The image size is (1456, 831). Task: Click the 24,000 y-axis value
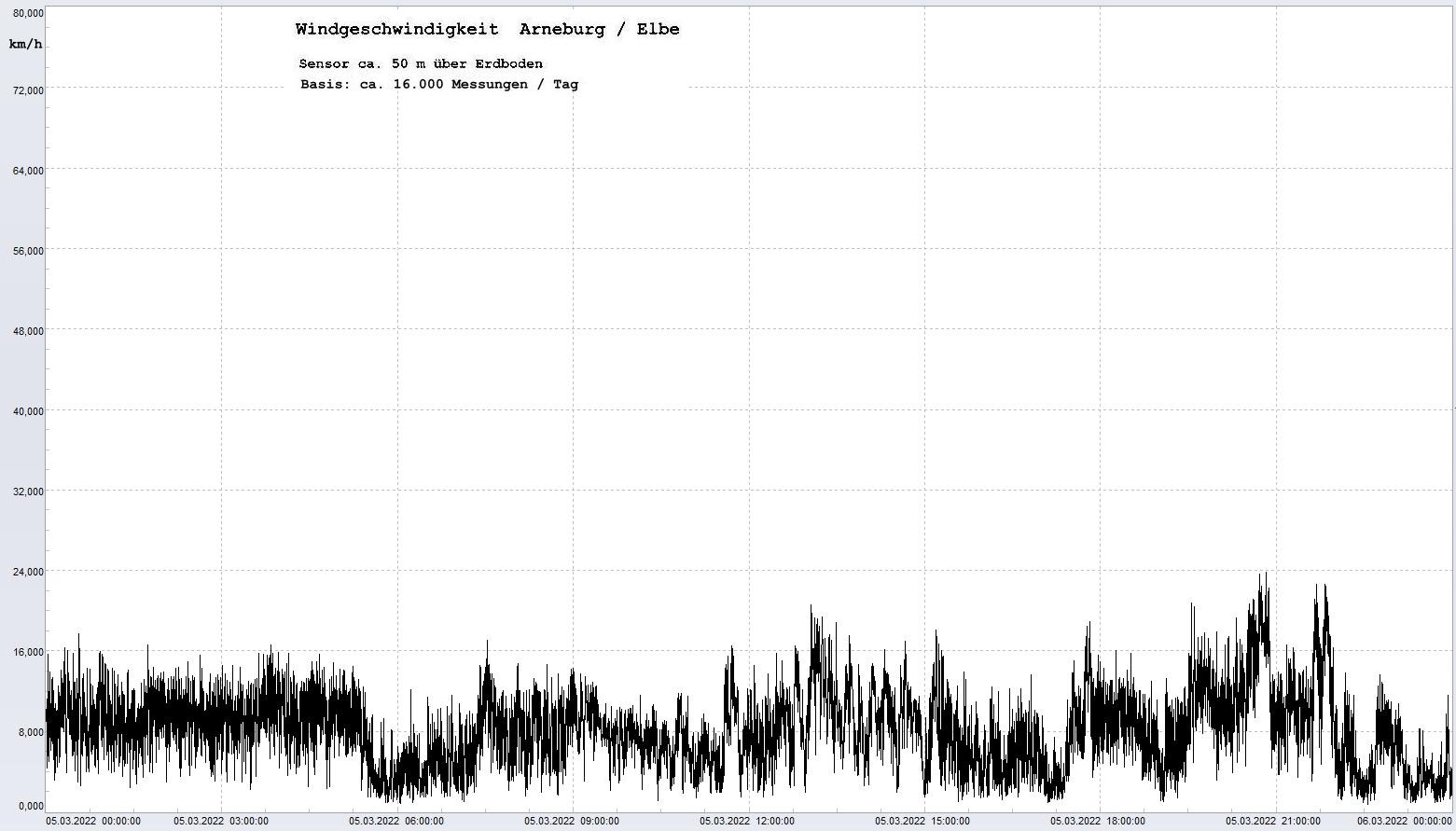coord(28,572)
